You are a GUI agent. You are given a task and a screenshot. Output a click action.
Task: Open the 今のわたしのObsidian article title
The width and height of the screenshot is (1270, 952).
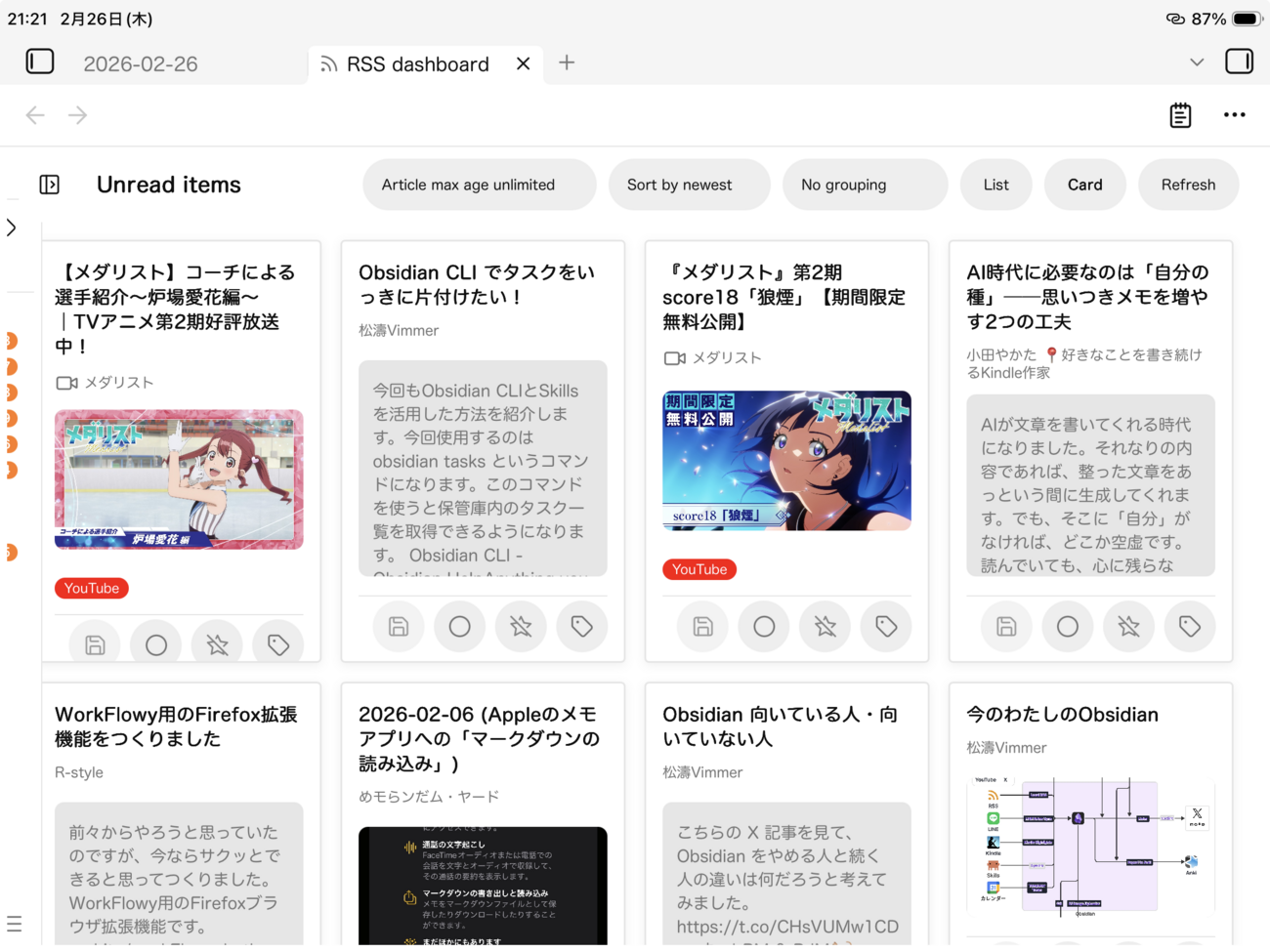1063,715
